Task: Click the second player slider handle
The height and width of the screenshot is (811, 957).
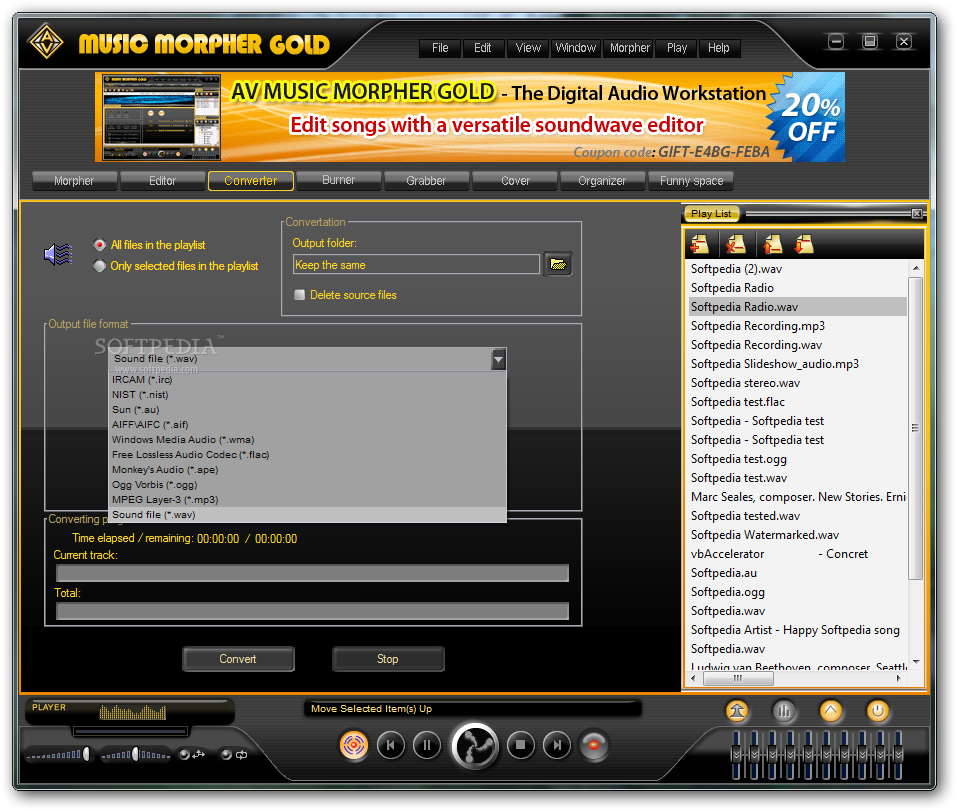Action: click(135, 754)
